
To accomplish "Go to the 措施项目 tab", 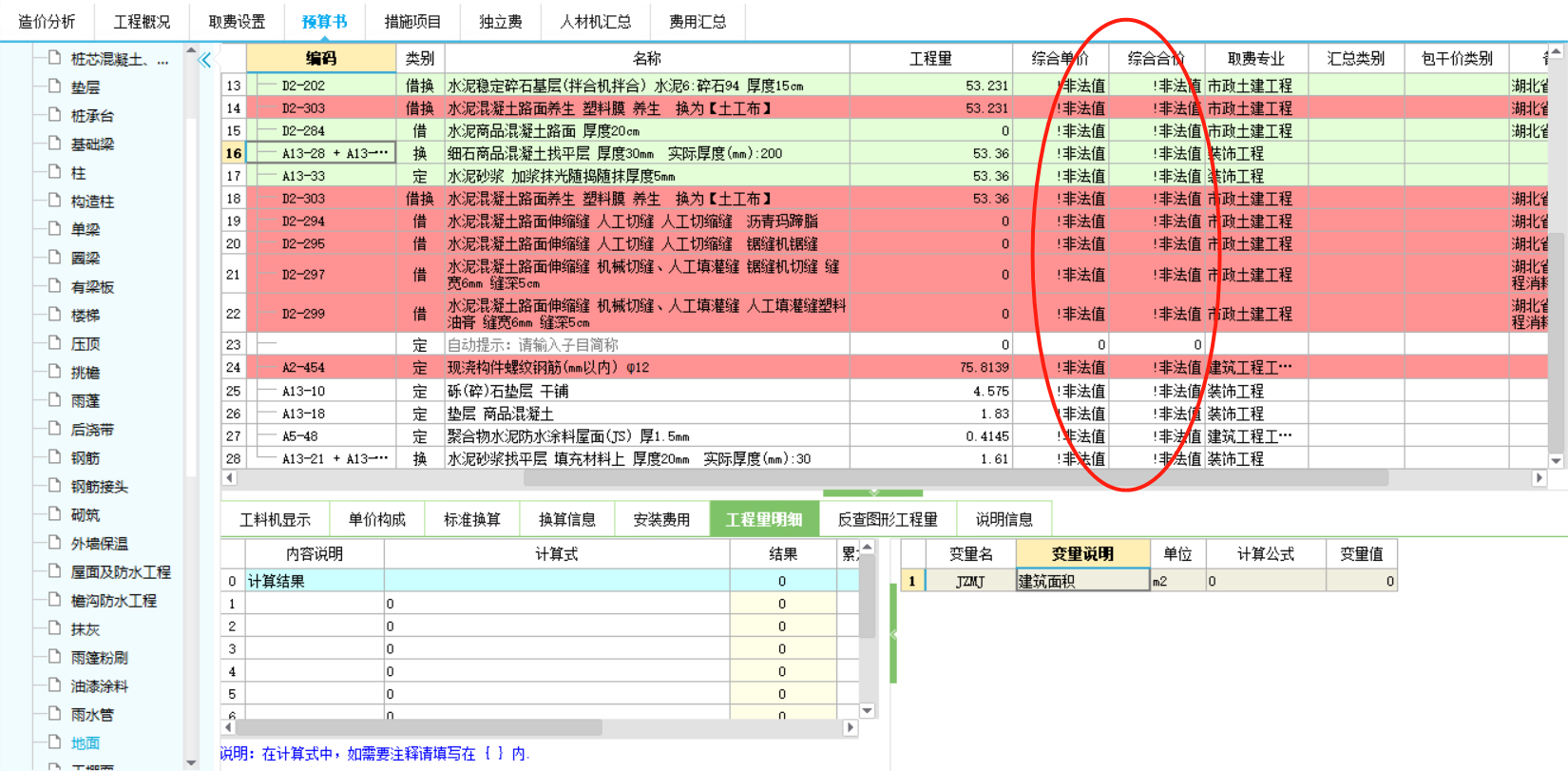I will pos(412,21).
